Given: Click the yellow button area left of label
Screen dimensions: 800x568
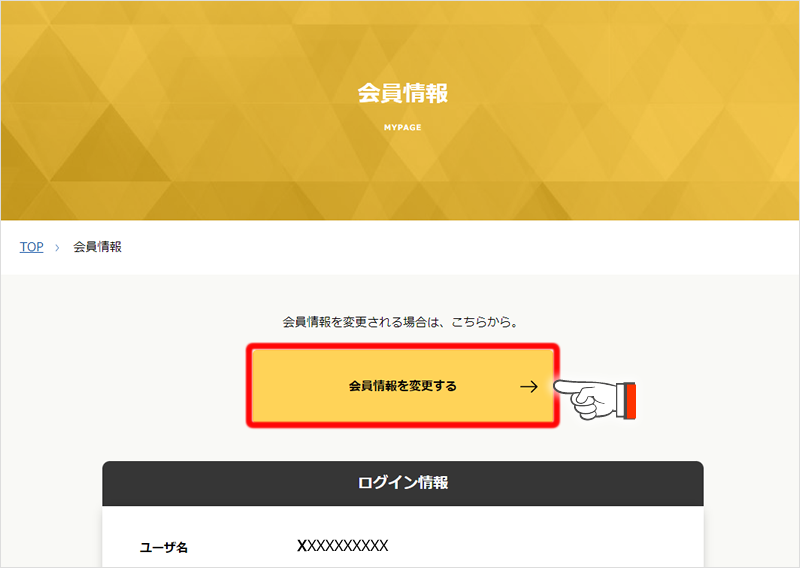Looking at the screenshot, I should point(298,386).
